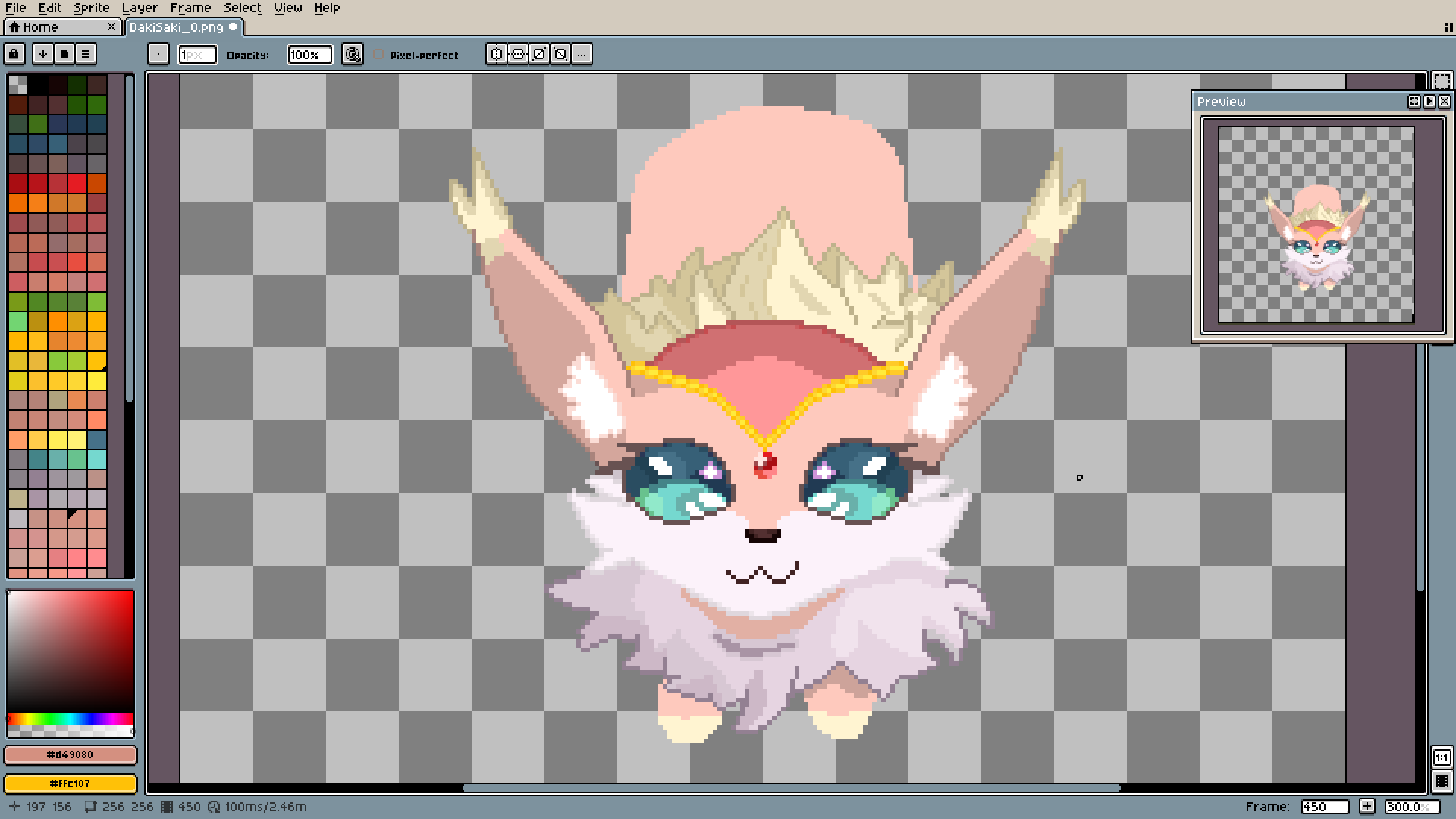
Task: Enable the Pixel-perfect checkbox
Action: (379, 55)
